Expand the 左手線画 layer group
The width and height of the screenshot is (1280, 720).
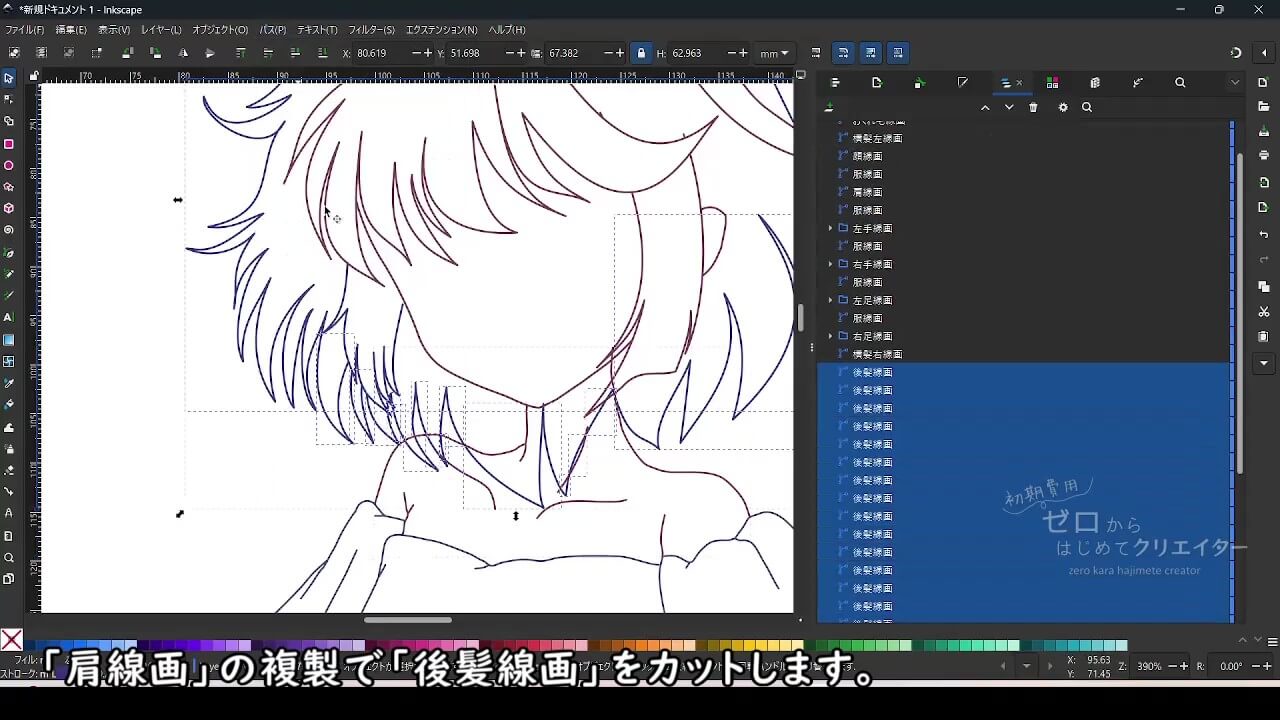(830, 229)
